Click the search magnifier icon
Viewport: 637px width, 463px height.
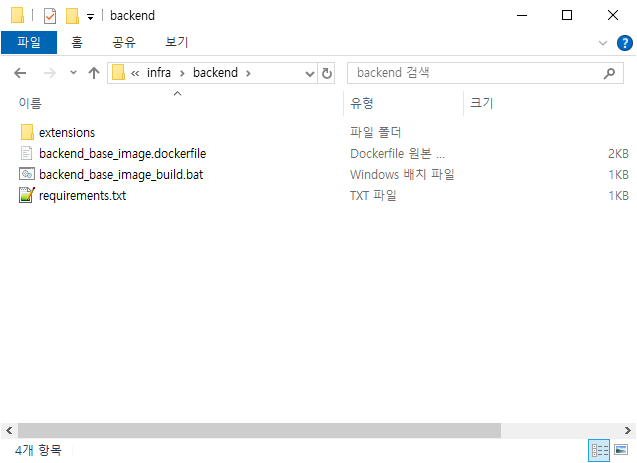(x=609, y=74)
